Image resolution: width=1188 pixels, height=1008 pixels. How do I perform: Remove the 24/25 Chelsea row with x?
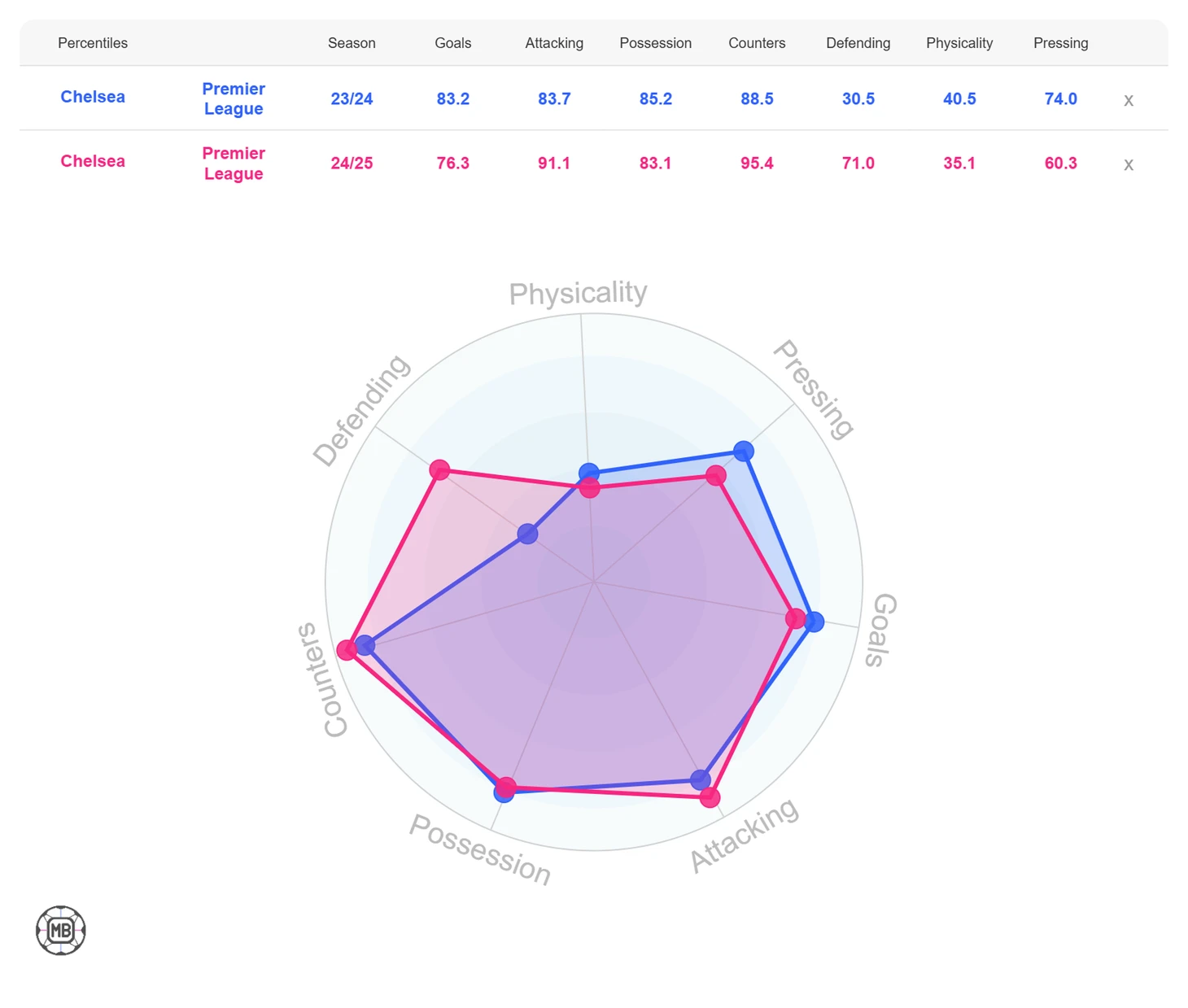(x=1128, y=164)
